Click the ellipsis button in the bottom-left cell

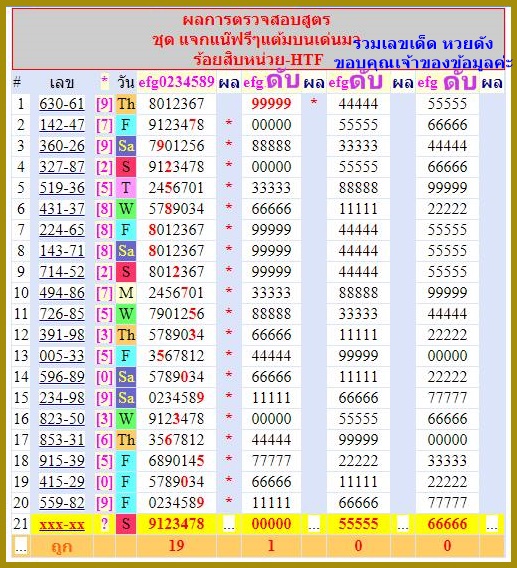[21, 546]
